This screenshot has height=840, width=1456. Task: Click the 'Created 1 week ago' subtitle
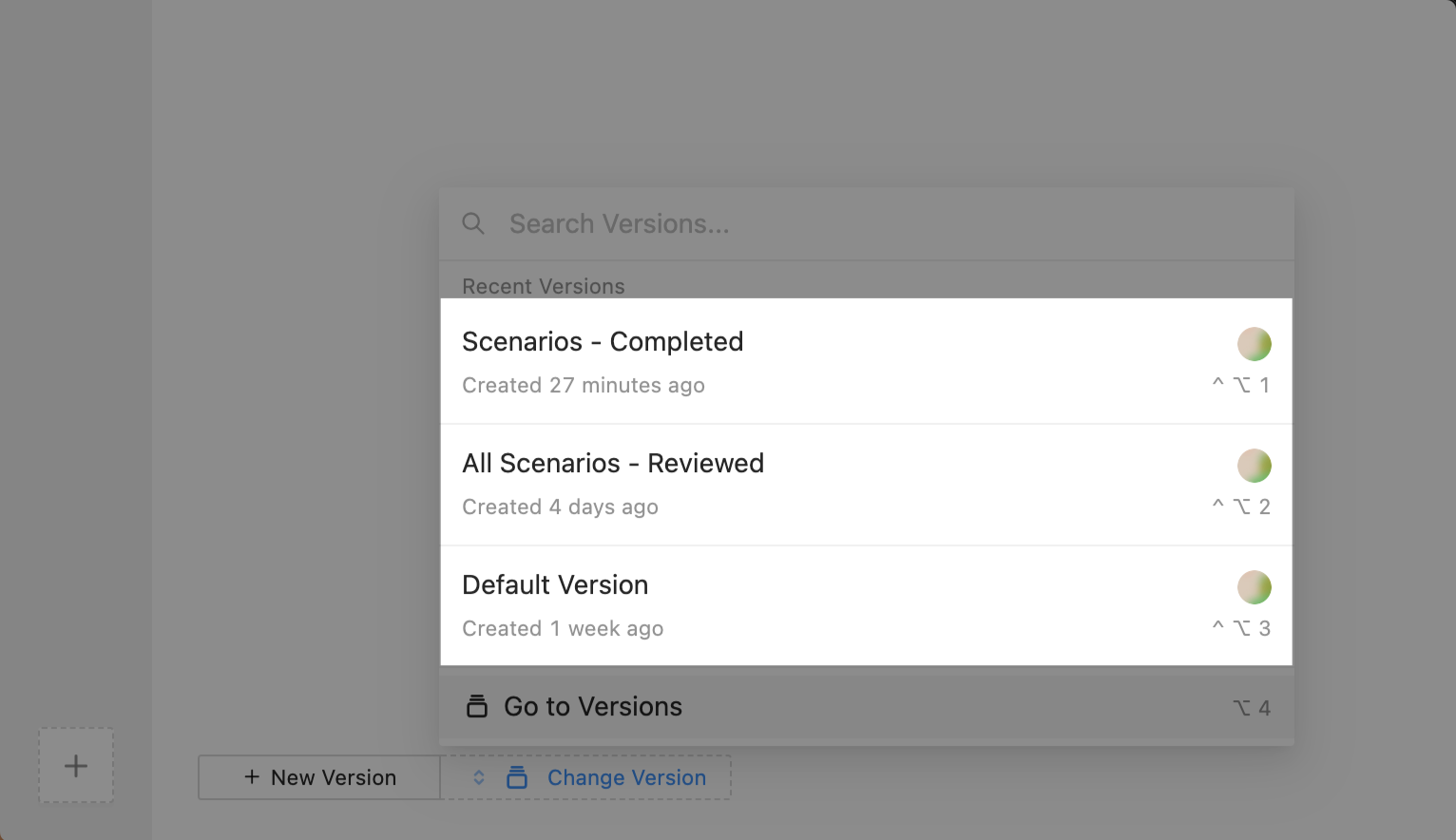click(563, 629)
